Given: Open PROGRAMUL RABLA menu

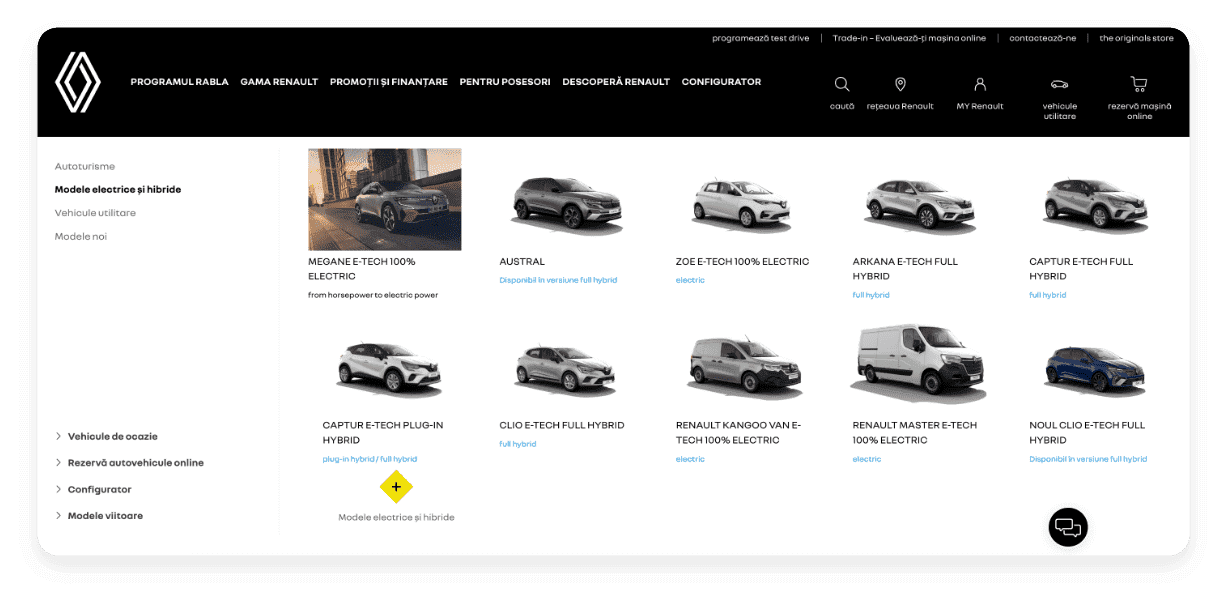Looking at the screenshot, I should click(x=179, y=82).
